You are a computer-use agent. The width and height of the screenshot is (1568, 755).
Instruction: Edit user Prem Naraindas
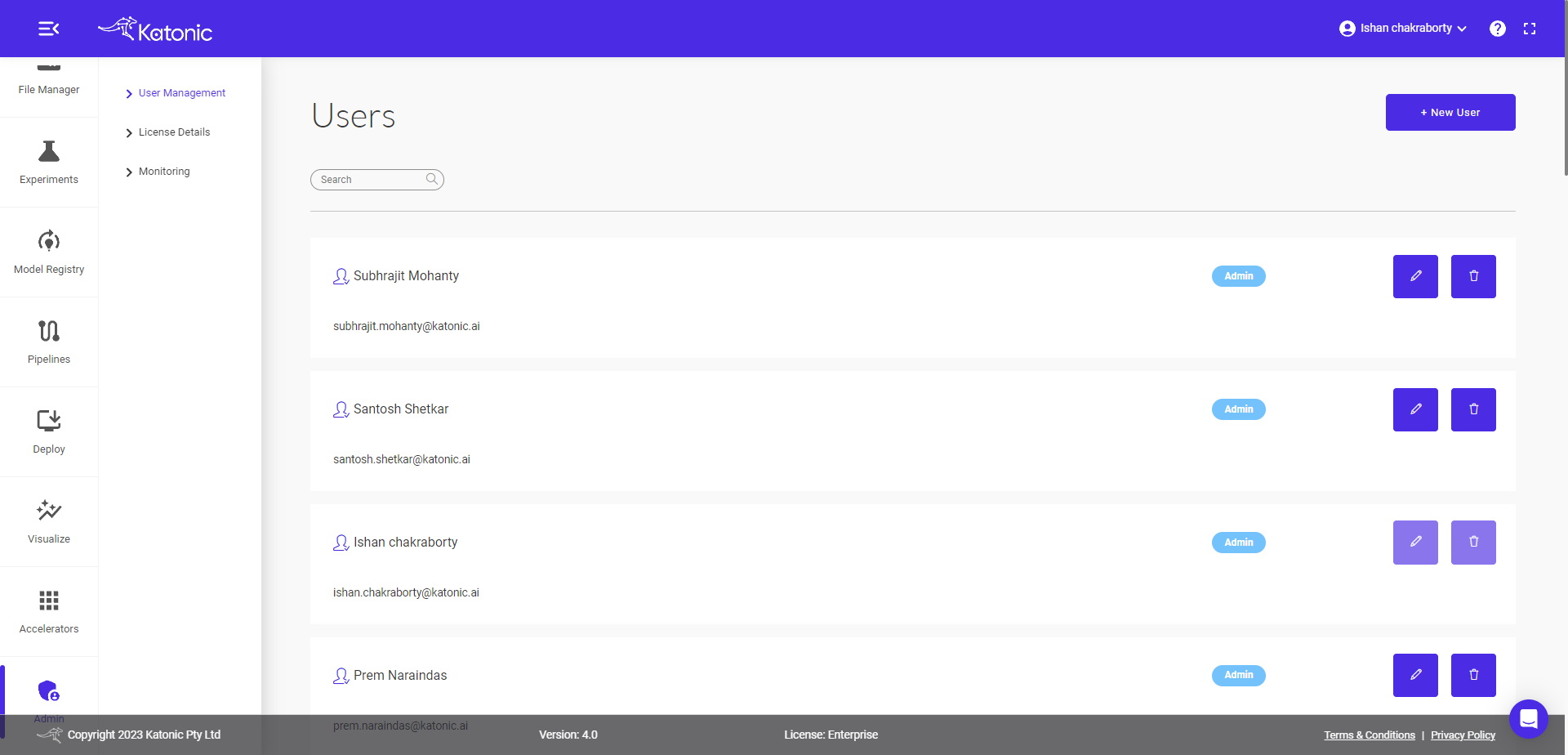(1415, 675)
